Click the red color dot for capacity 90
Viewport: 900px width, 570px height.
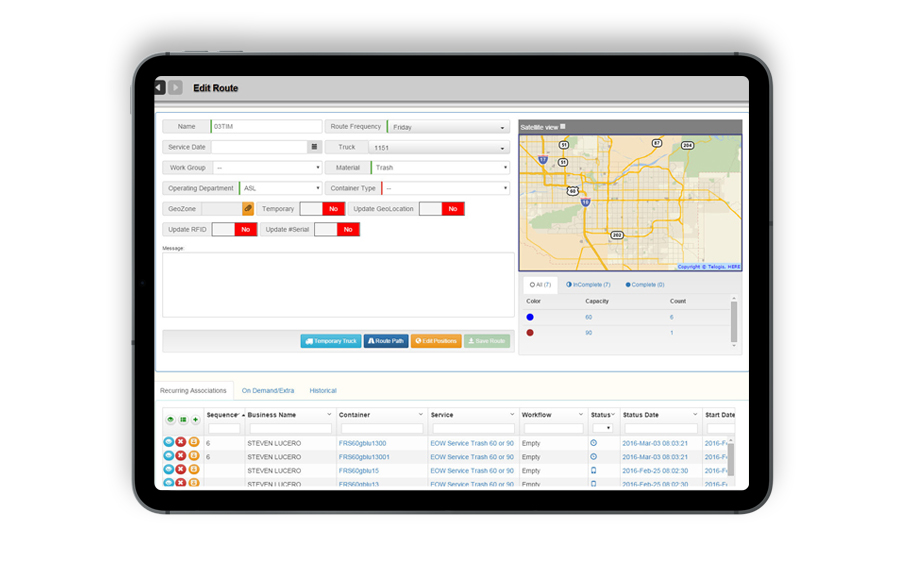pos(530,332)
